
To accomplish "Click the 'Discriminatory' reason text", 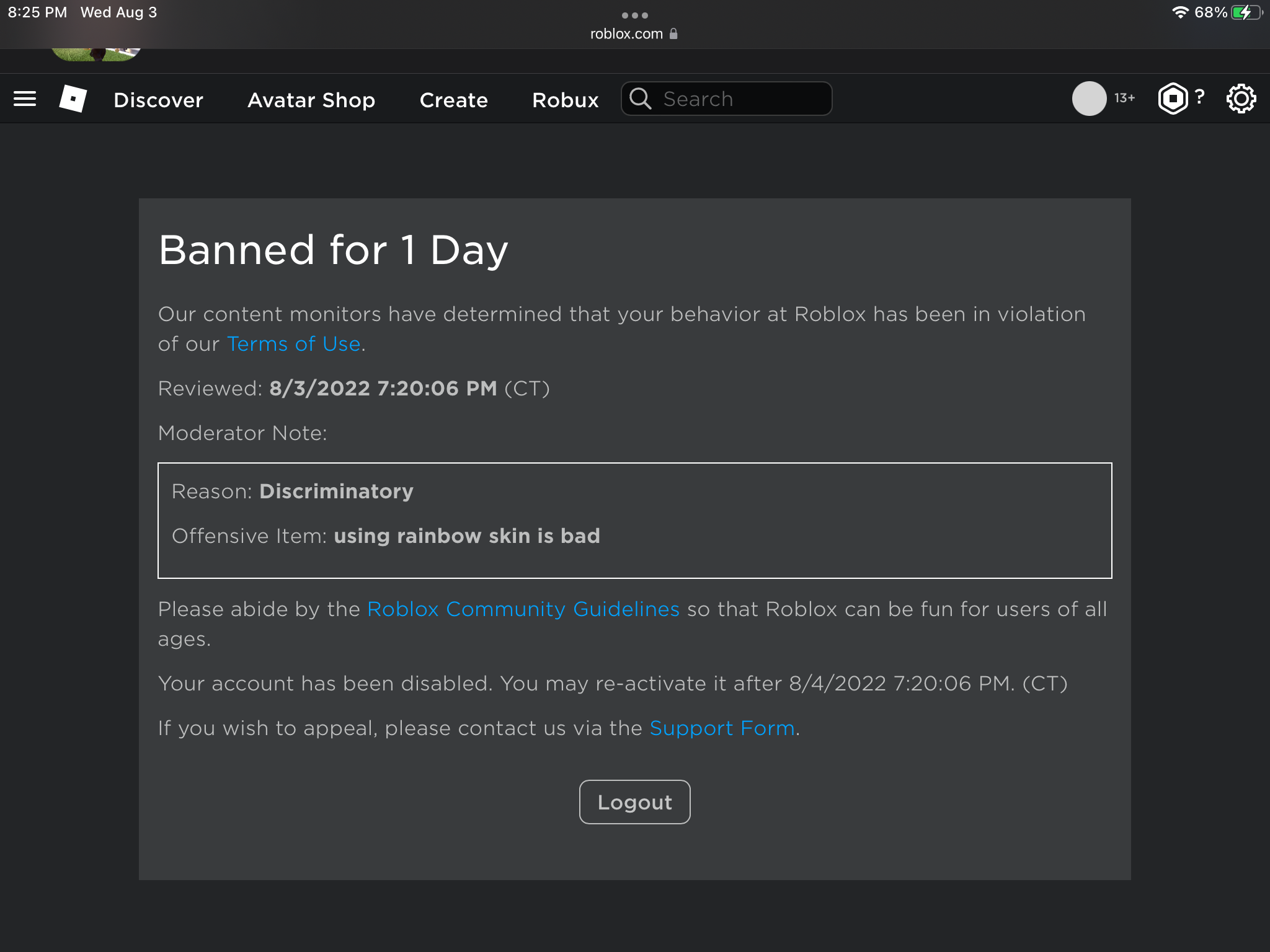I will [336, 491].
